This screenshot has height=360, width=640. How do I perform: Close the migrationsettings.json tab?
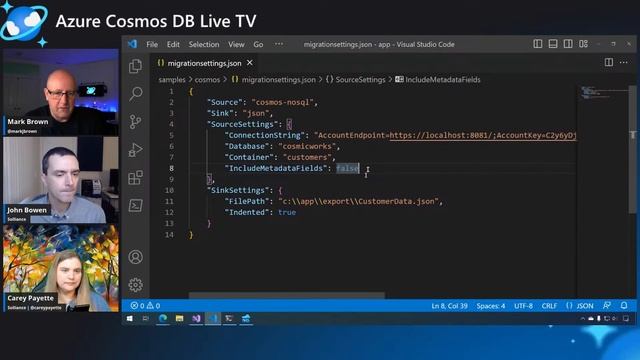coord(250,63)
